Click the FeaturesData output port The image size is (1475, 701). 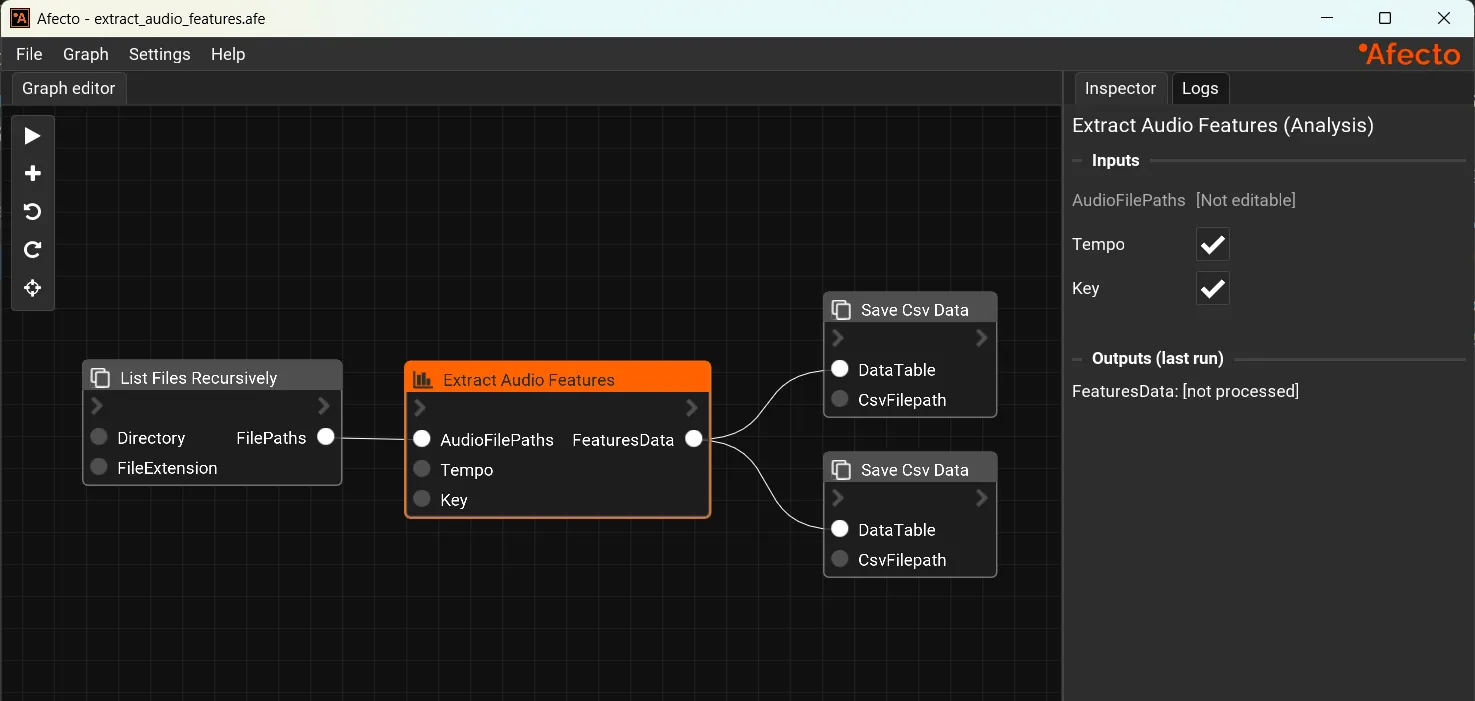[694, 439]
